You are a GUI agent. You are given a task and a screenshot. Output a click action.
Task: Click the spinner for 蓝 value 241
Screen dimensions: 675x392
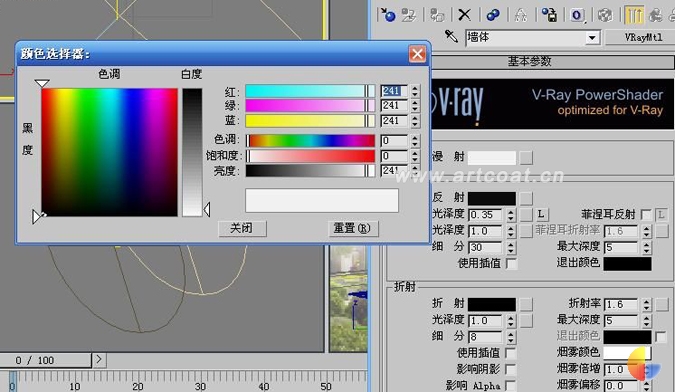[415, 121]
